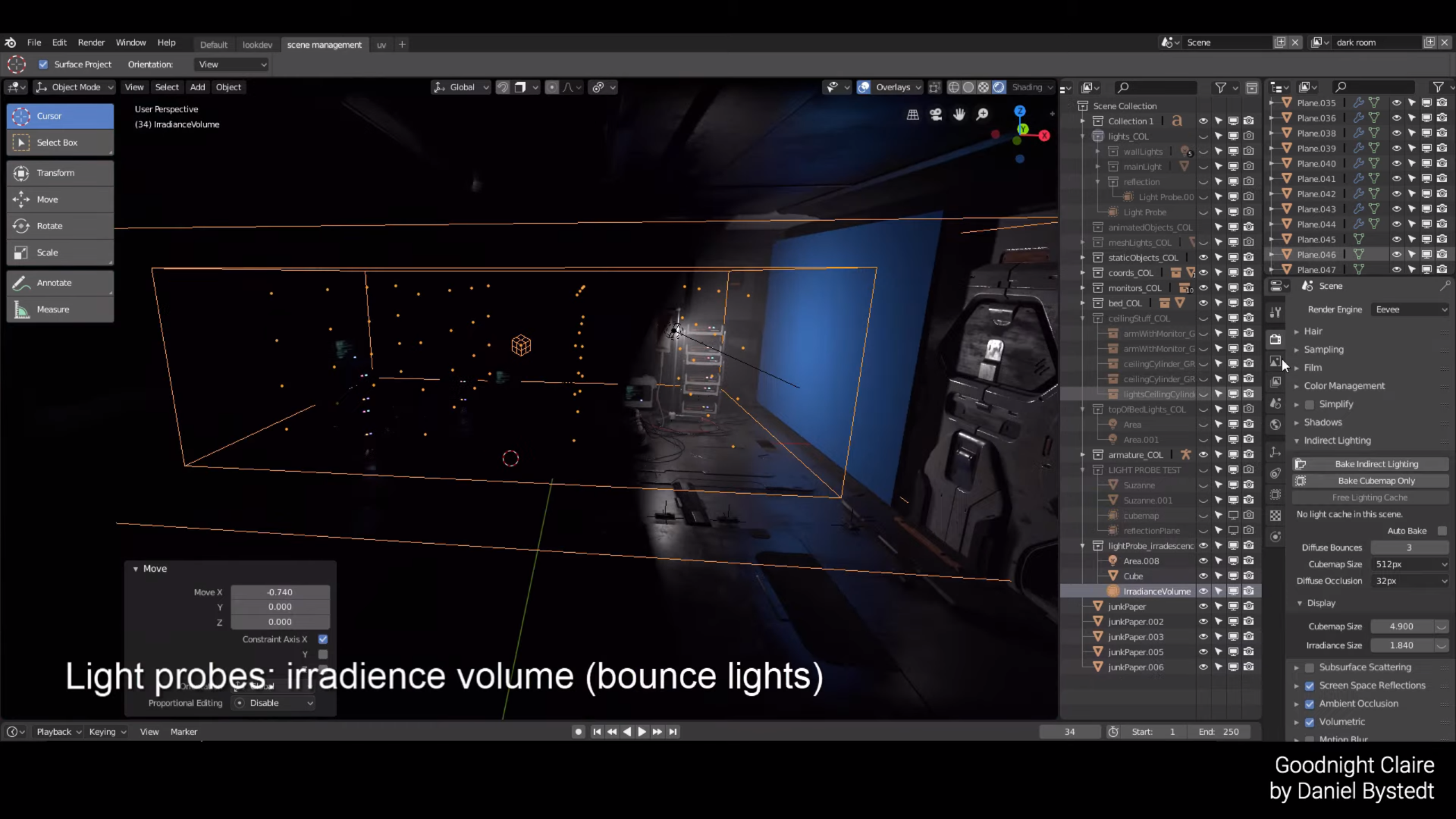Click the zoom view magnifier icon

[982, 115]
